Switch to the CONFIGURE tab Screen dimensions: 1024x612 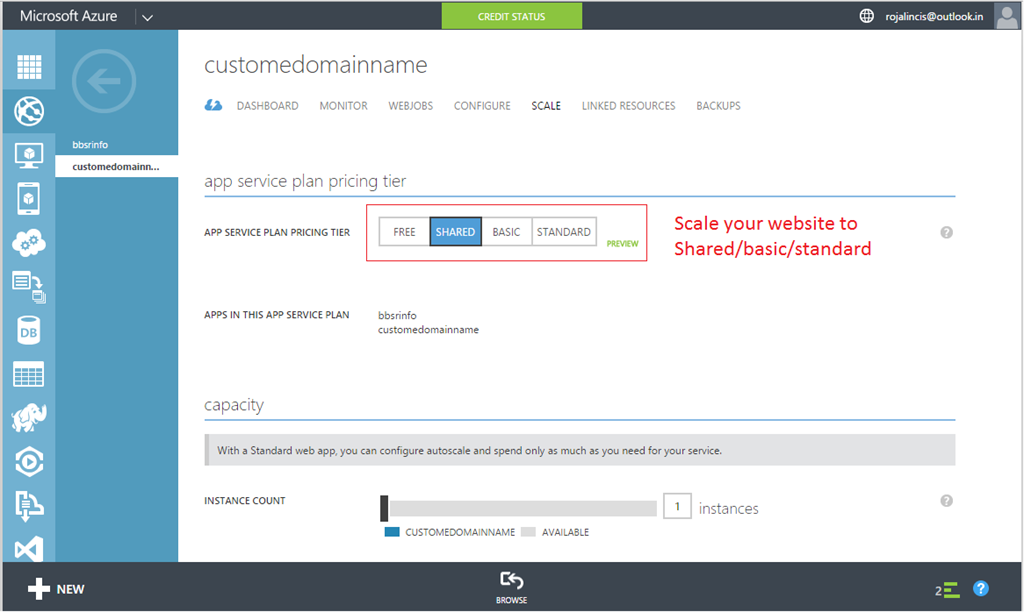click(x=482, y=106)
